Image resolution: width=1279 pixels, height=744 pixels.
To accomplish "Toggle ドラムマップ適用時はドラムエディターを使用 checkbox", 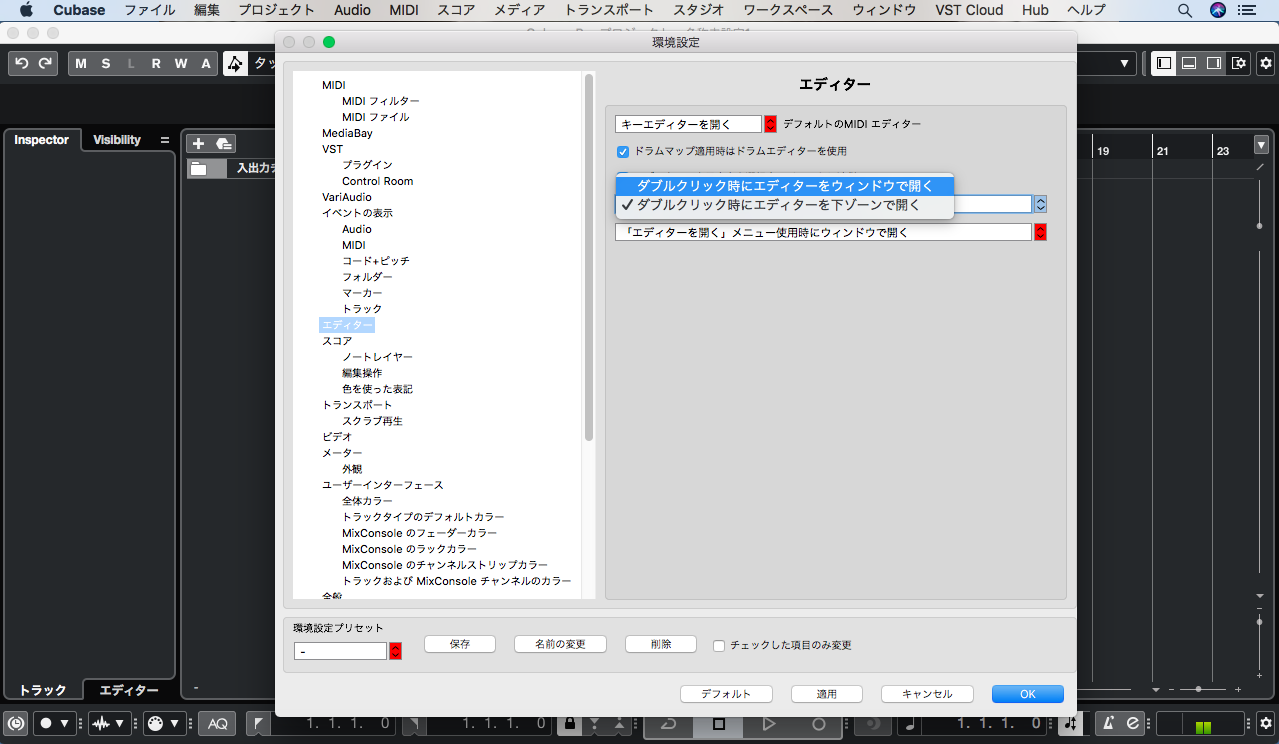I will 624,151.
